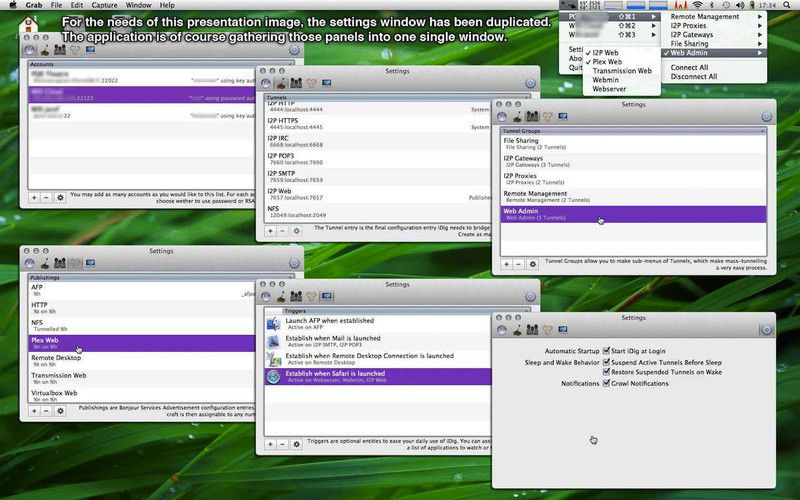Choose Connect All in the status menu
Screen dimensions: 800x500
click(714, 67)
